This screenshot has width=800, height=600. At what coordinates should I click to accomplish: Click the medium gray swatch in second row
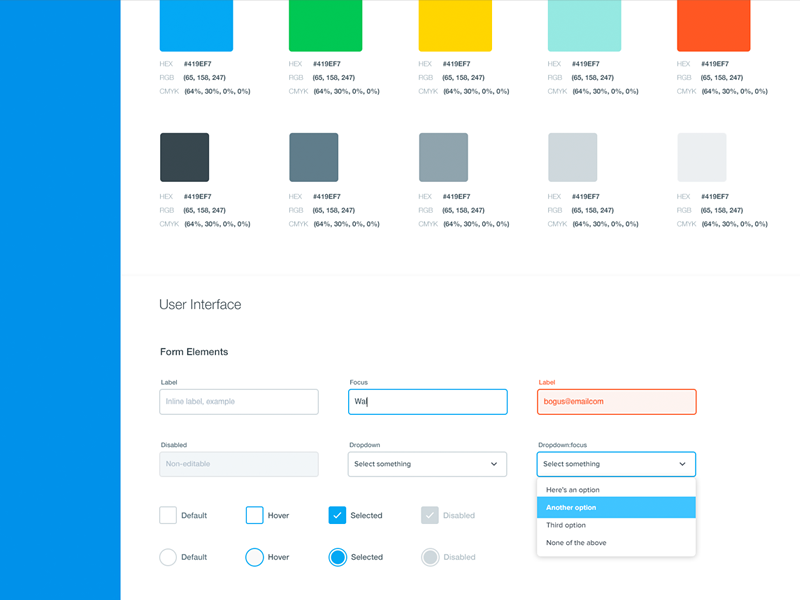442,156
